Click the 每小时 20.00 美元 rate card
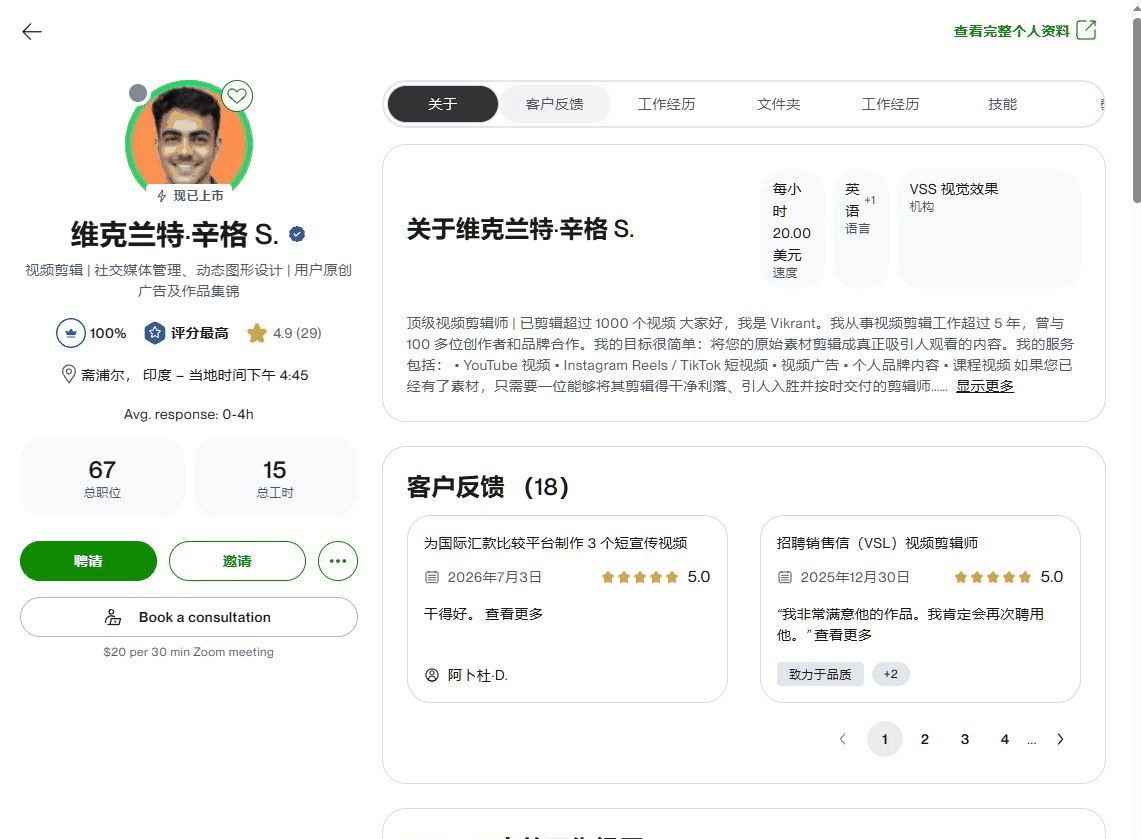 [x=792, y=229]
